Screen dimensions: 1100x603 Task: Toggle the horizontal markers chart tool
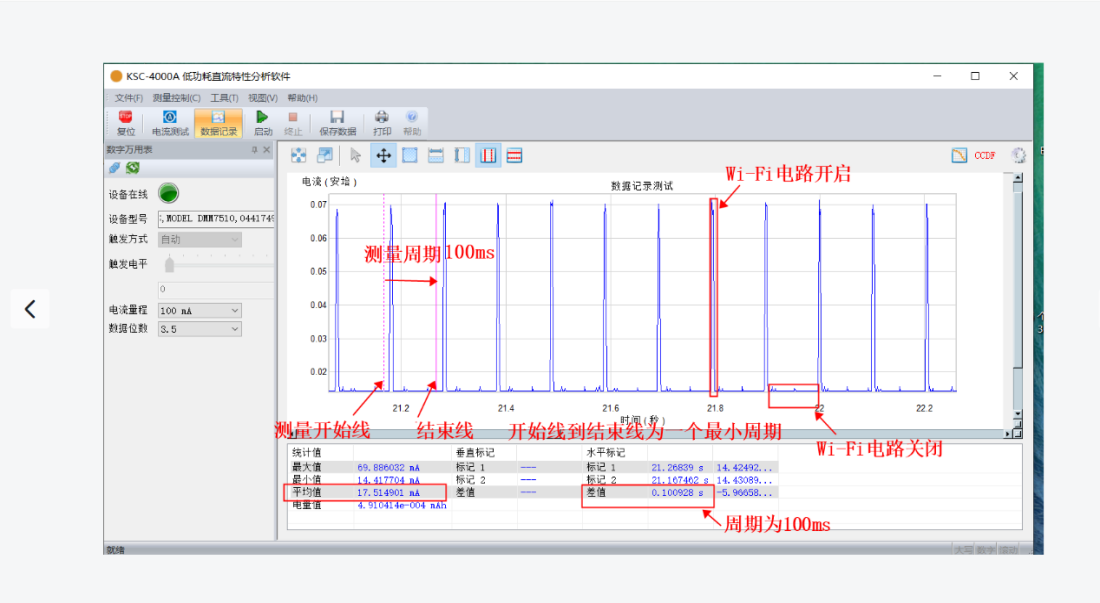click(x=515, y=155)
